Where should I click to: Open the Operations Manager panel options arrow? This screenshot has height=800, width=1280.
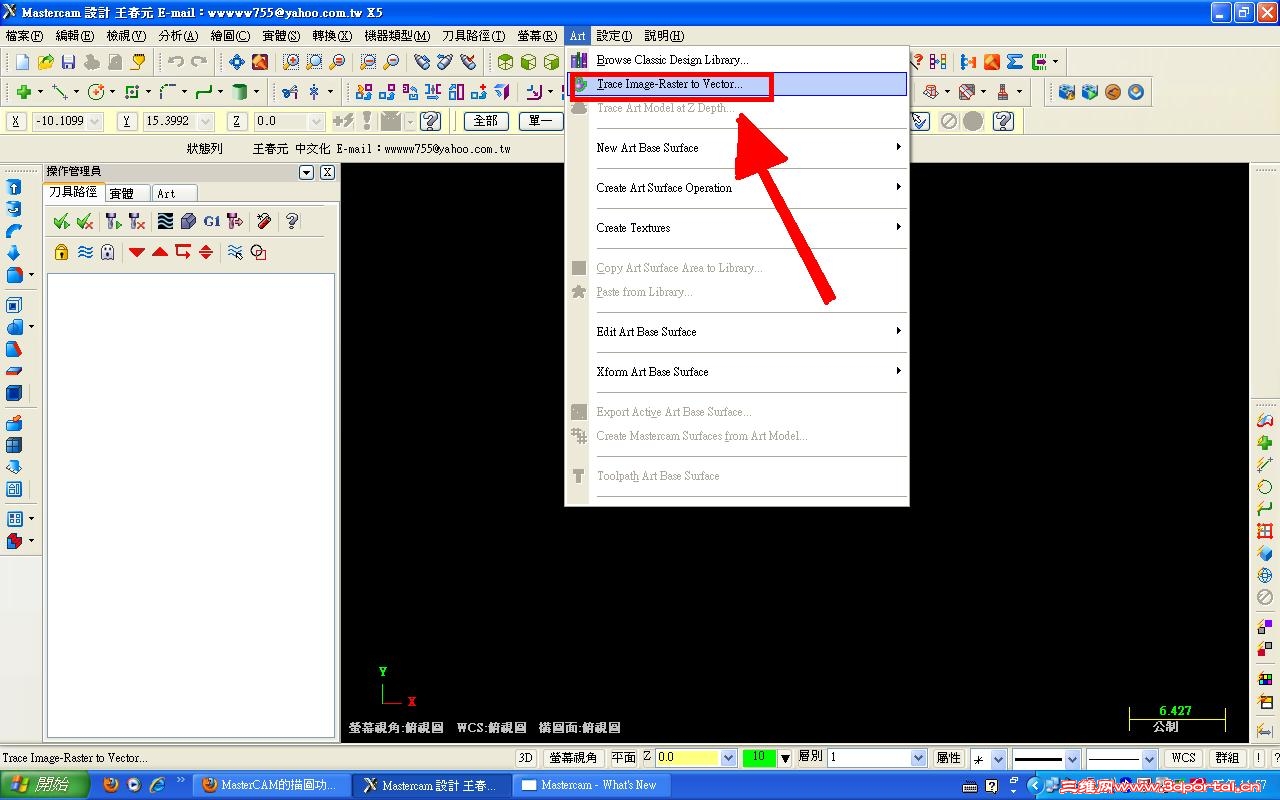point(307,172)
